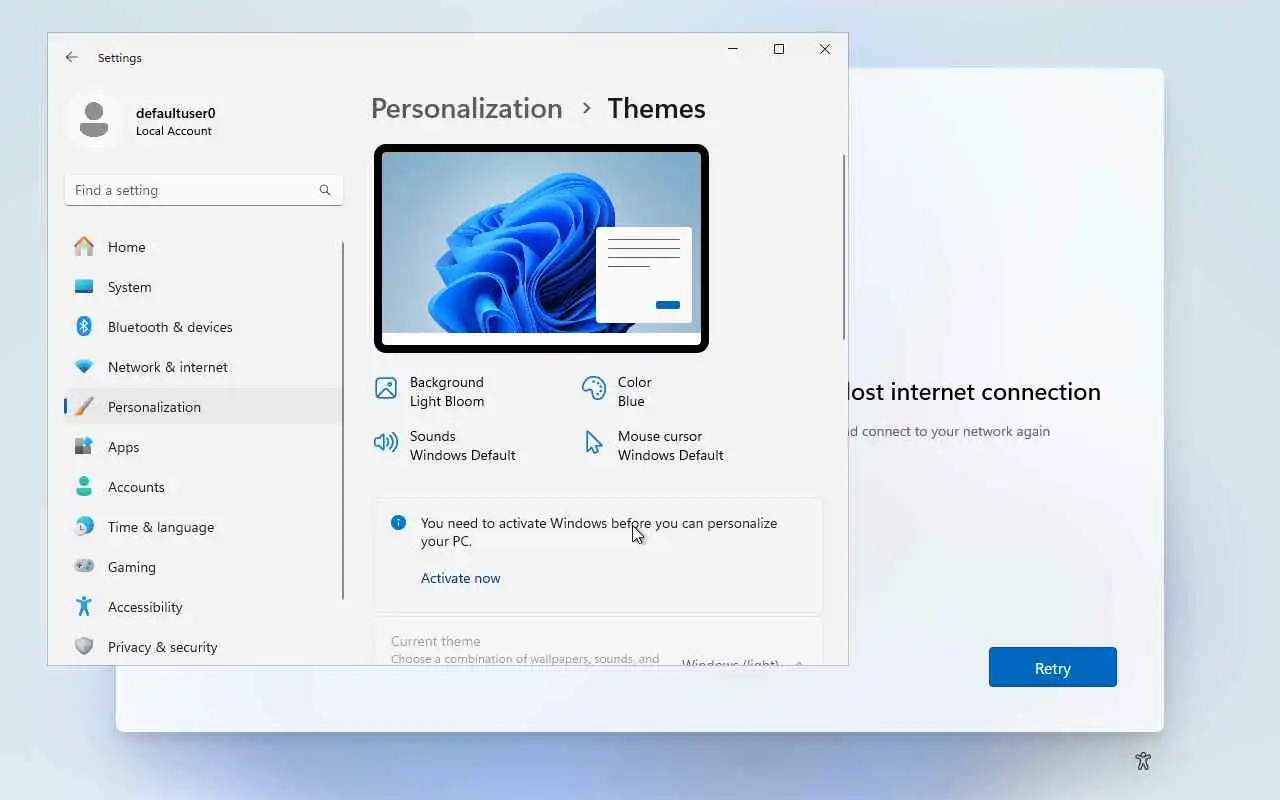Screen dimensions: 1280x800
Task: Click the defaultuser0 profile avatar
Action: (94, 121)
